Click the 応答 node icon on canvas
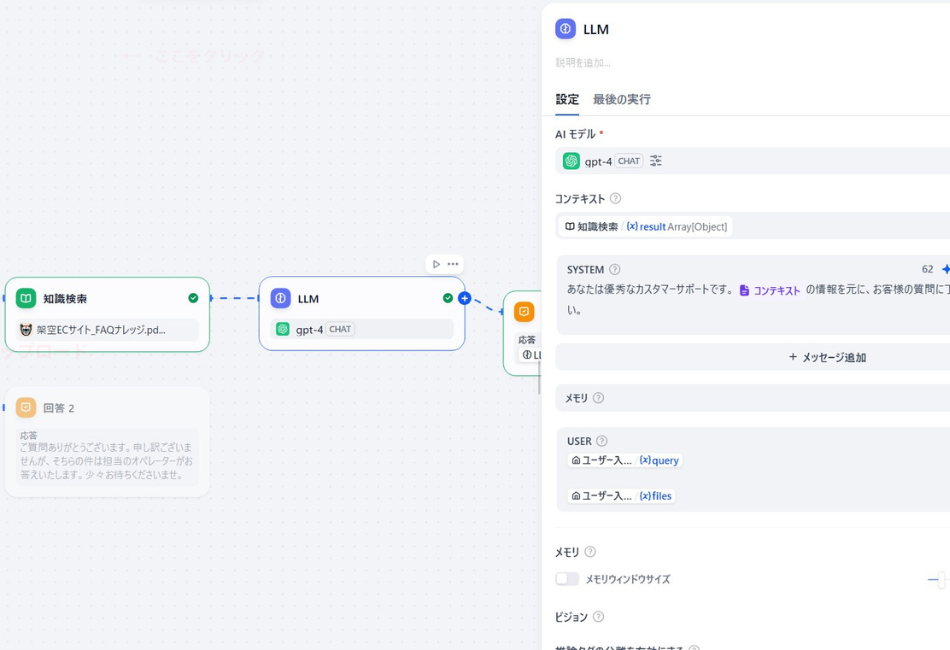 [524, 311]
